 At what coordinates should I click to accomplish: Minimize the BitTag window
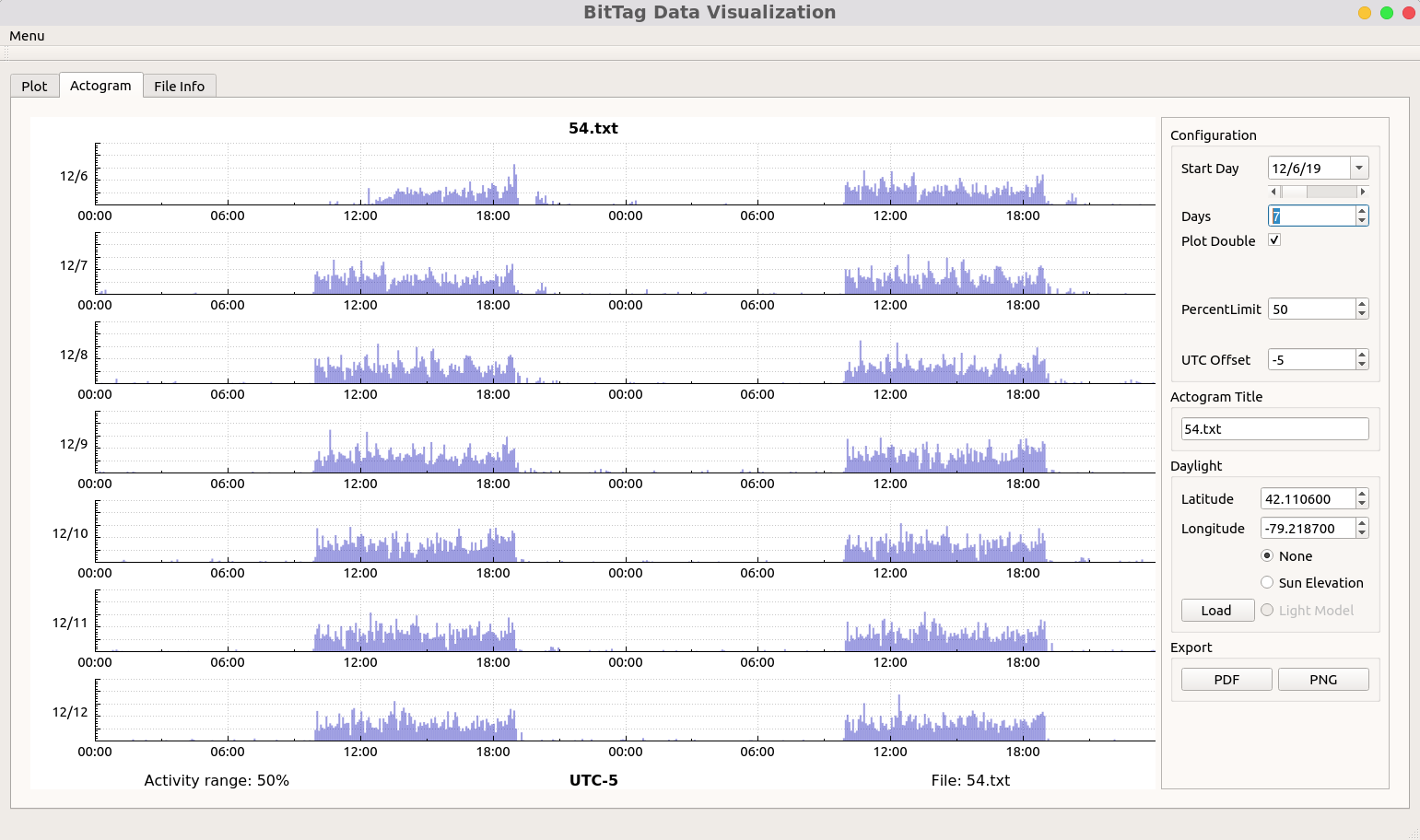[x=1365, y=13]
